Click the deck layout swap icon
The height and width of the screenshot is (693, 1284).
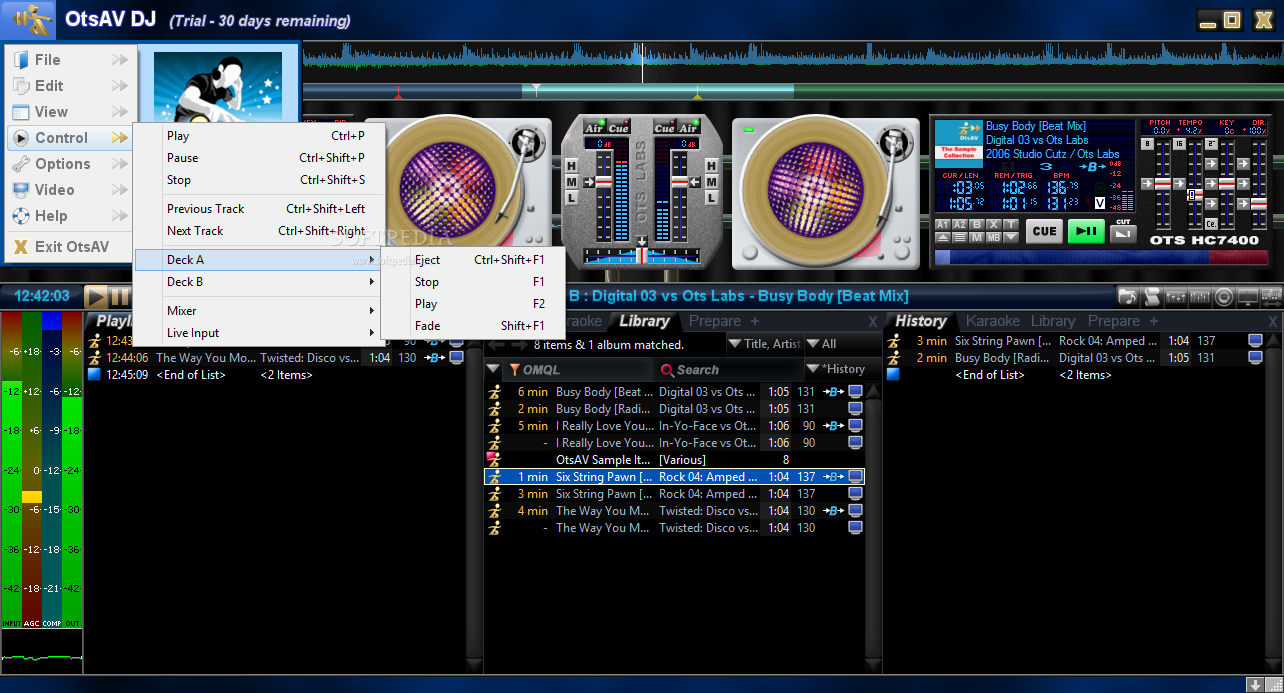[x=1271, y=297]
